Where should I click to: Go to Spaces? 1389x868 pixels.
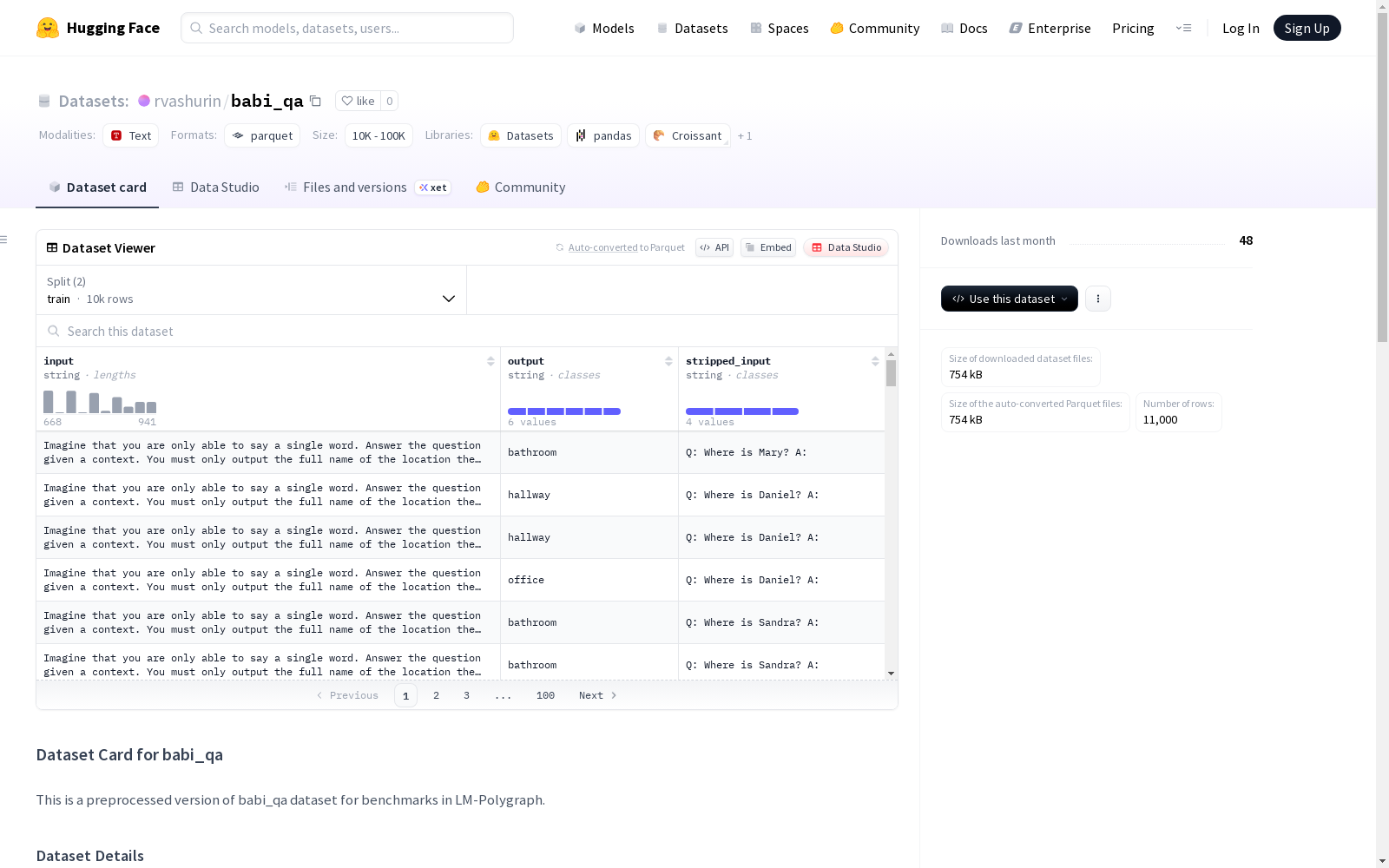[x=780, y=28]
